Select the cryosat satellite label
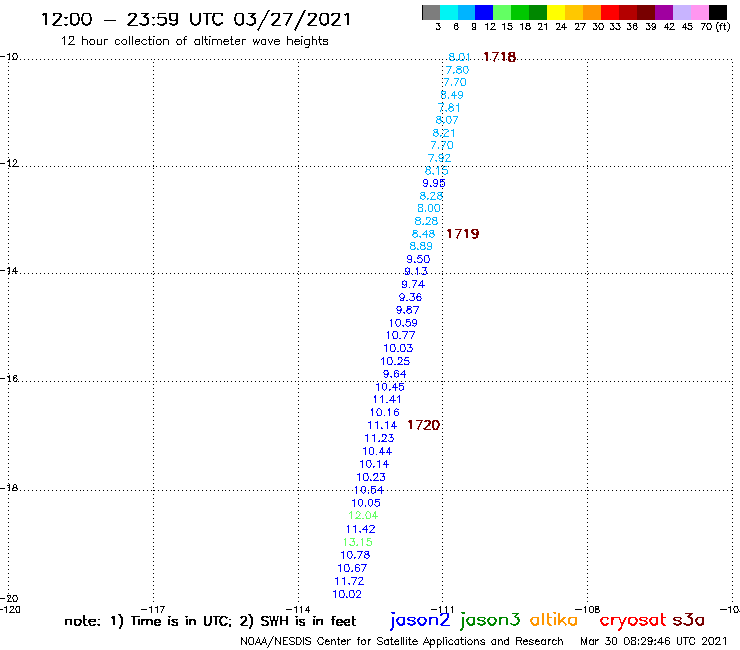This screenshot has width=740, height=650. [x=633, y=620]
